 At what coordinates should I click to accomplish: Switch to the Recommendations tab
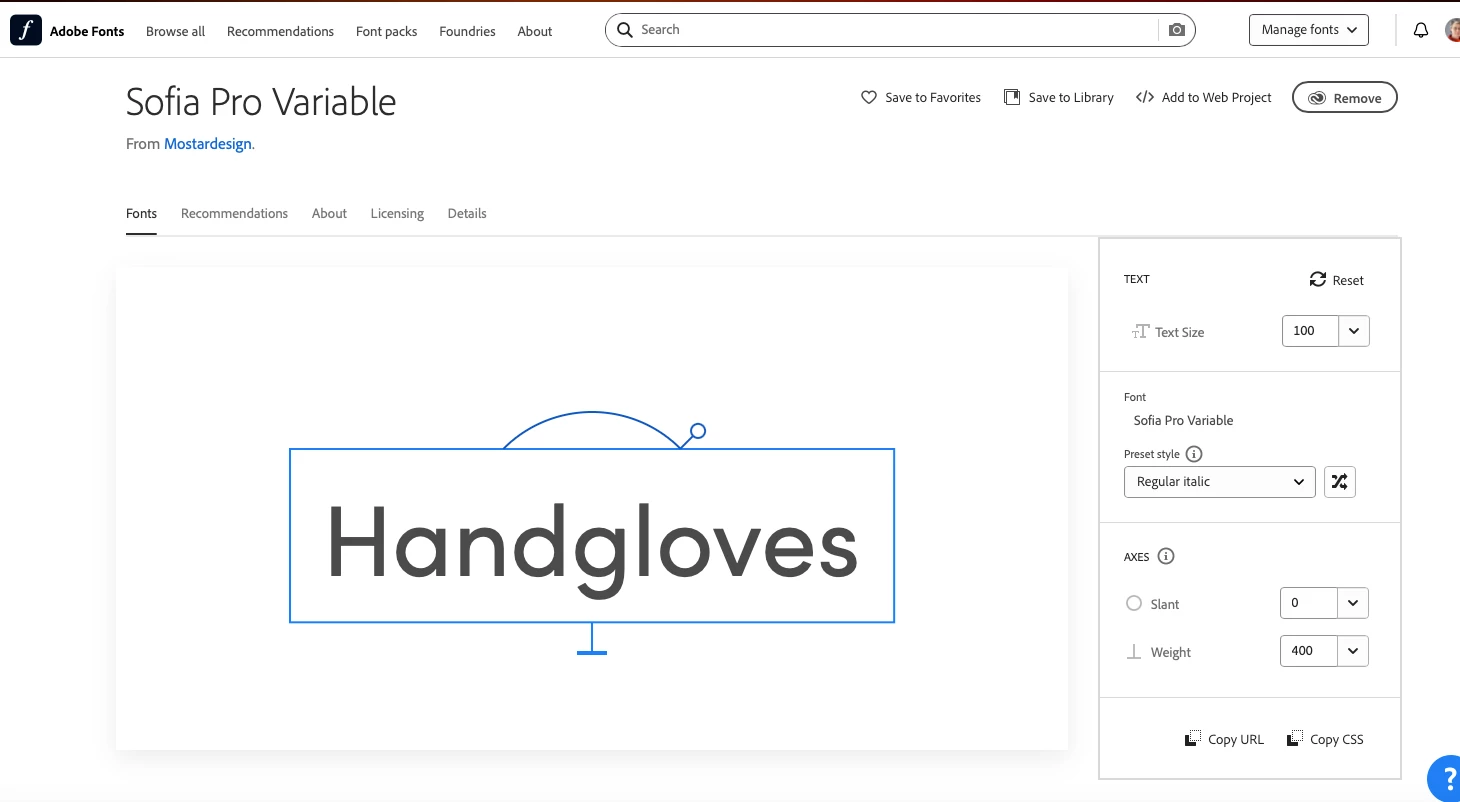(x=234, y=213)
